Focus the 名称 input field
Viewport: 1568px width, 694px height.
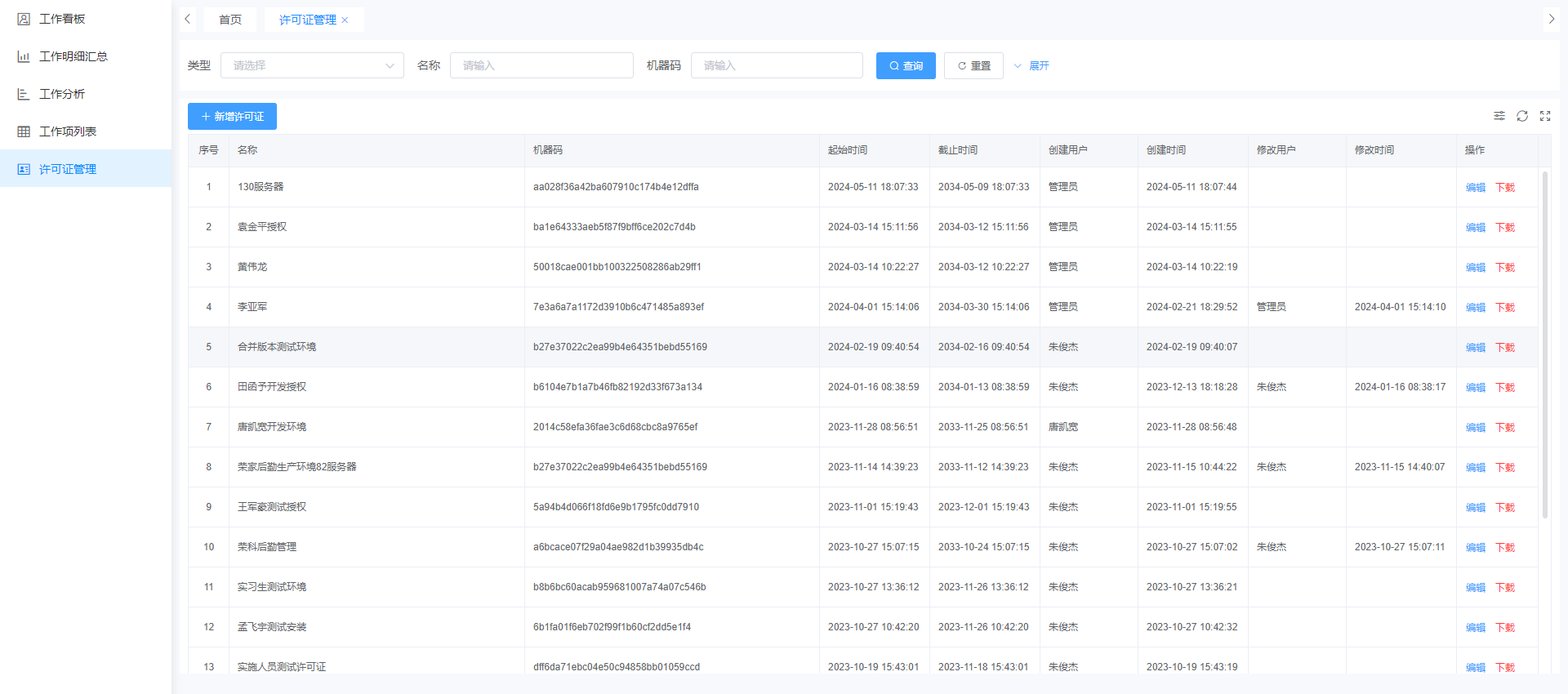click(541, 65)
